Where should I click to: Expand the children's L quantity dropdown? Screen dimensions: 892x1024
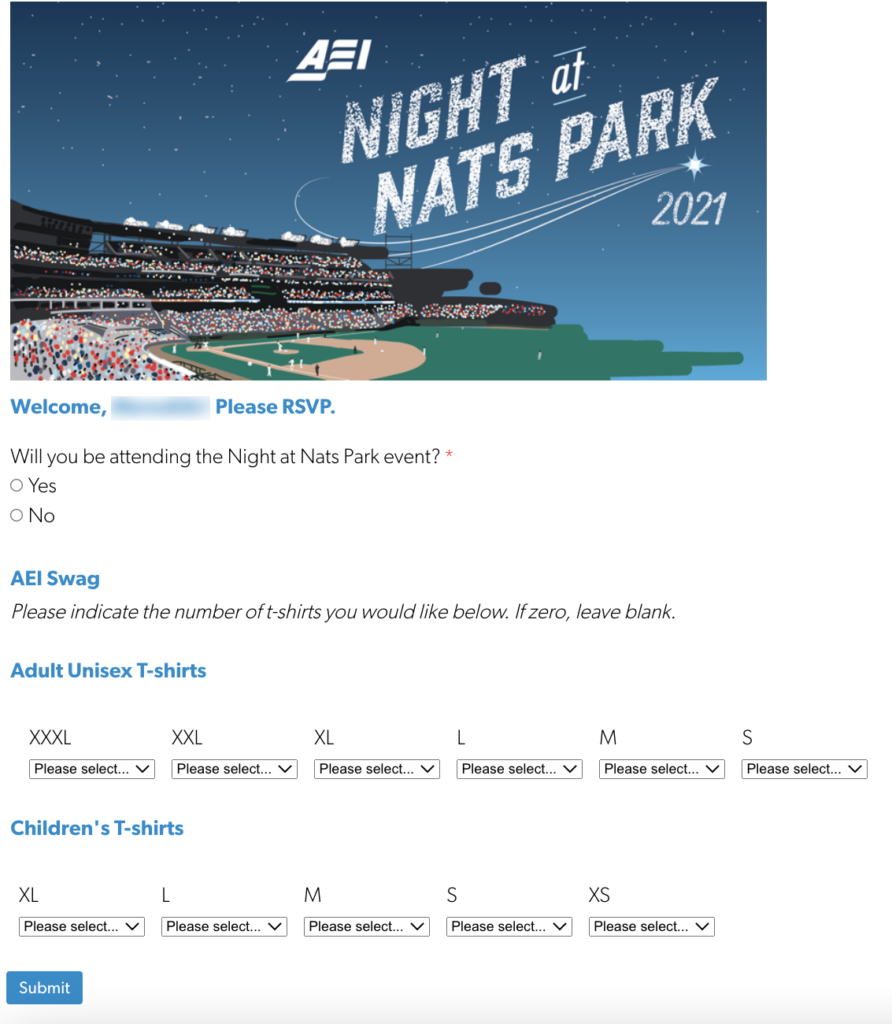click(x=224, y=927)
